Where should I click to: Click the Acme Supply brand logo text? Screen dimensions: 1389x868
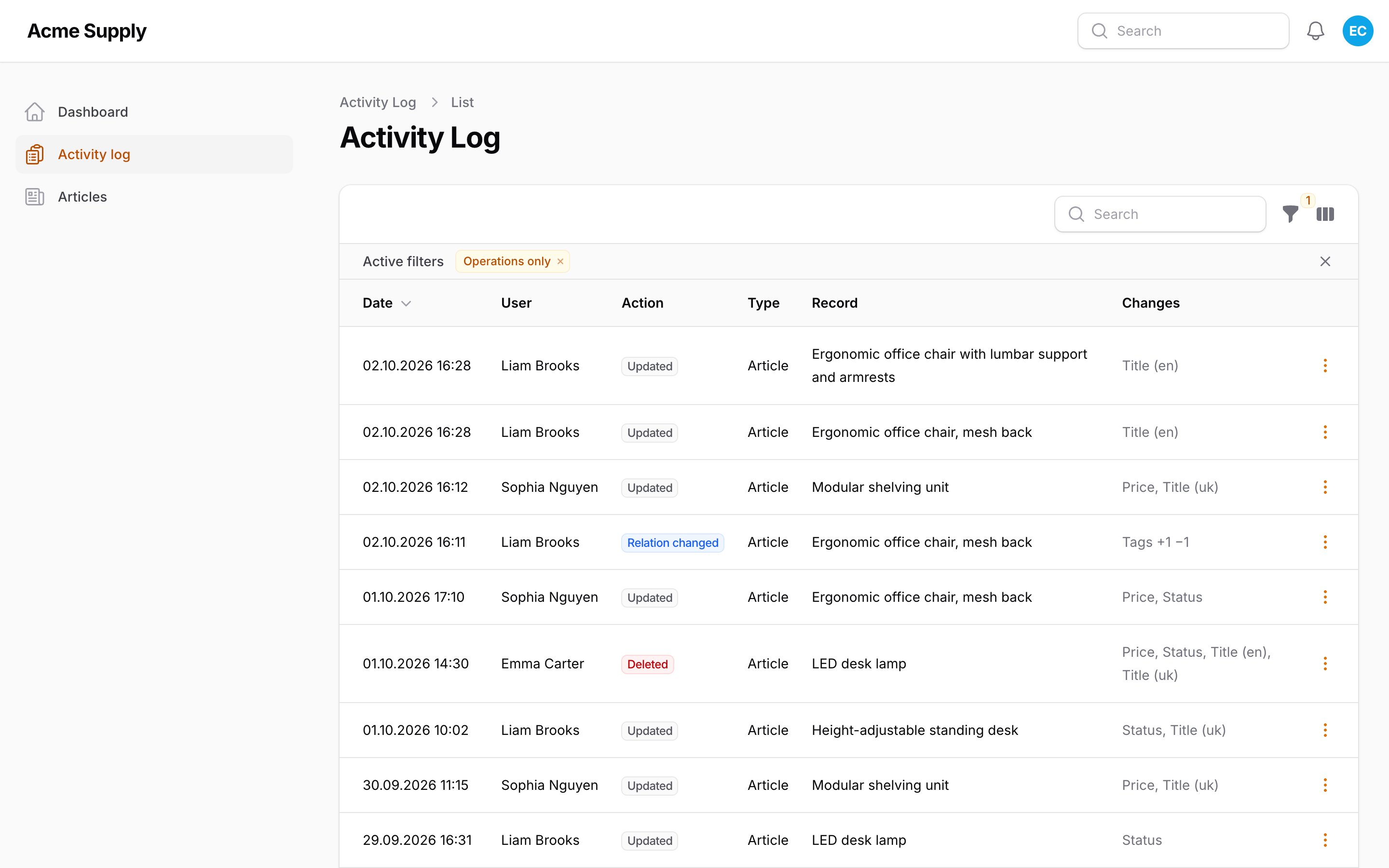click(87, 31)
